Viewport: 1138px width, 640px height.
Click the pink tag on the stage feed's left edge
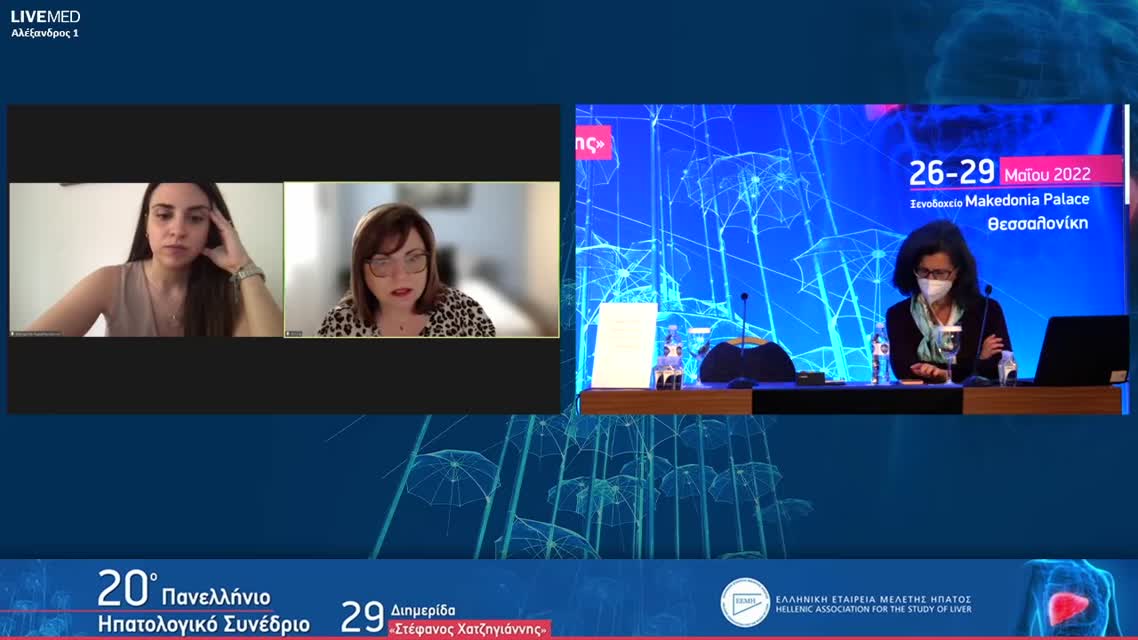[592, 142]
